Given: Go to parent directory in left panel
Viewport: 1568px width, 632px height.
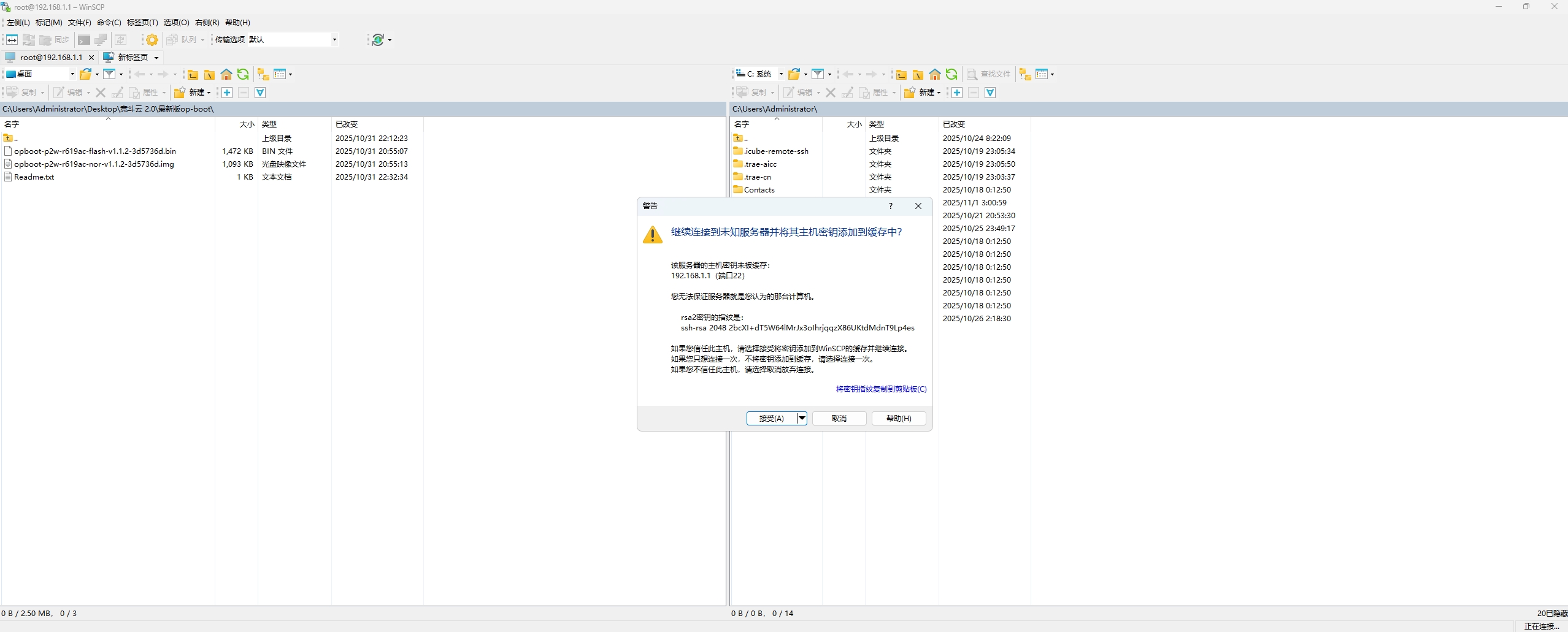Looking at the screenshot, I should (193, 74).
